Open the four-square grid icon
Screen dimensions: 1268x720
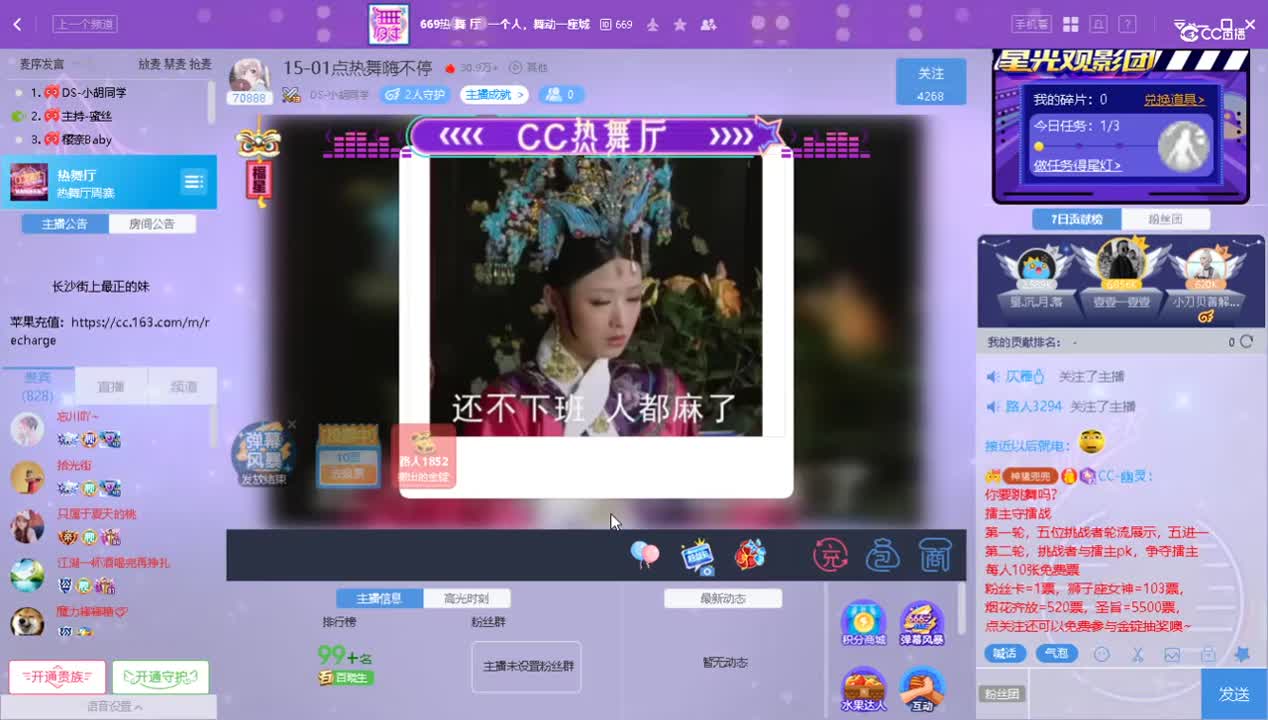(1070, 24)
